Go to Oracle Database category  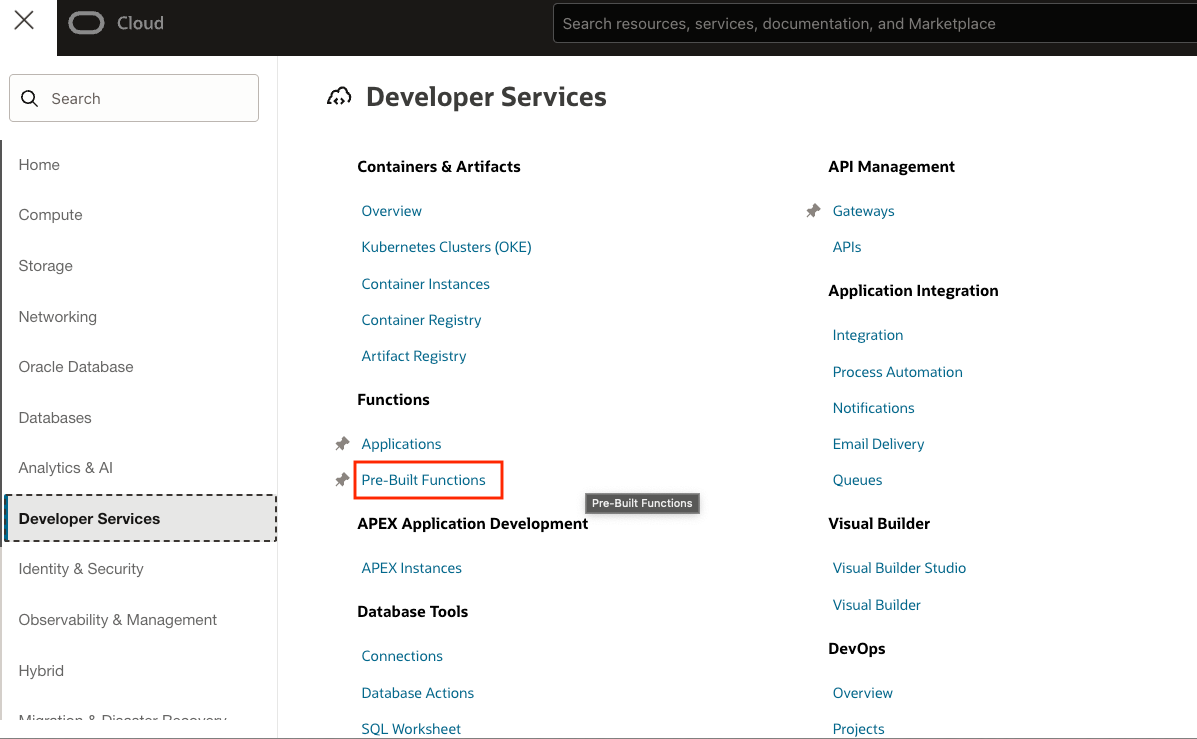click(76, 367)
